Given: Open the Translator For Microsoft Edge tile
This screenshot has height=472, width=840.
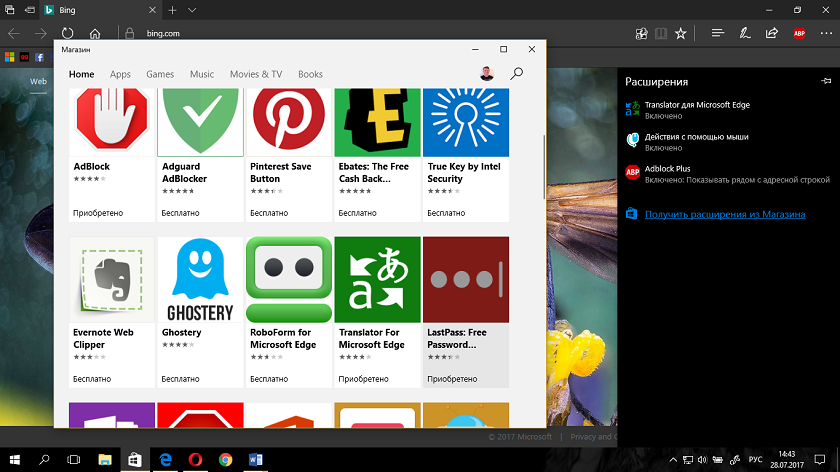Looking at the screenshot, I should 377,312.
